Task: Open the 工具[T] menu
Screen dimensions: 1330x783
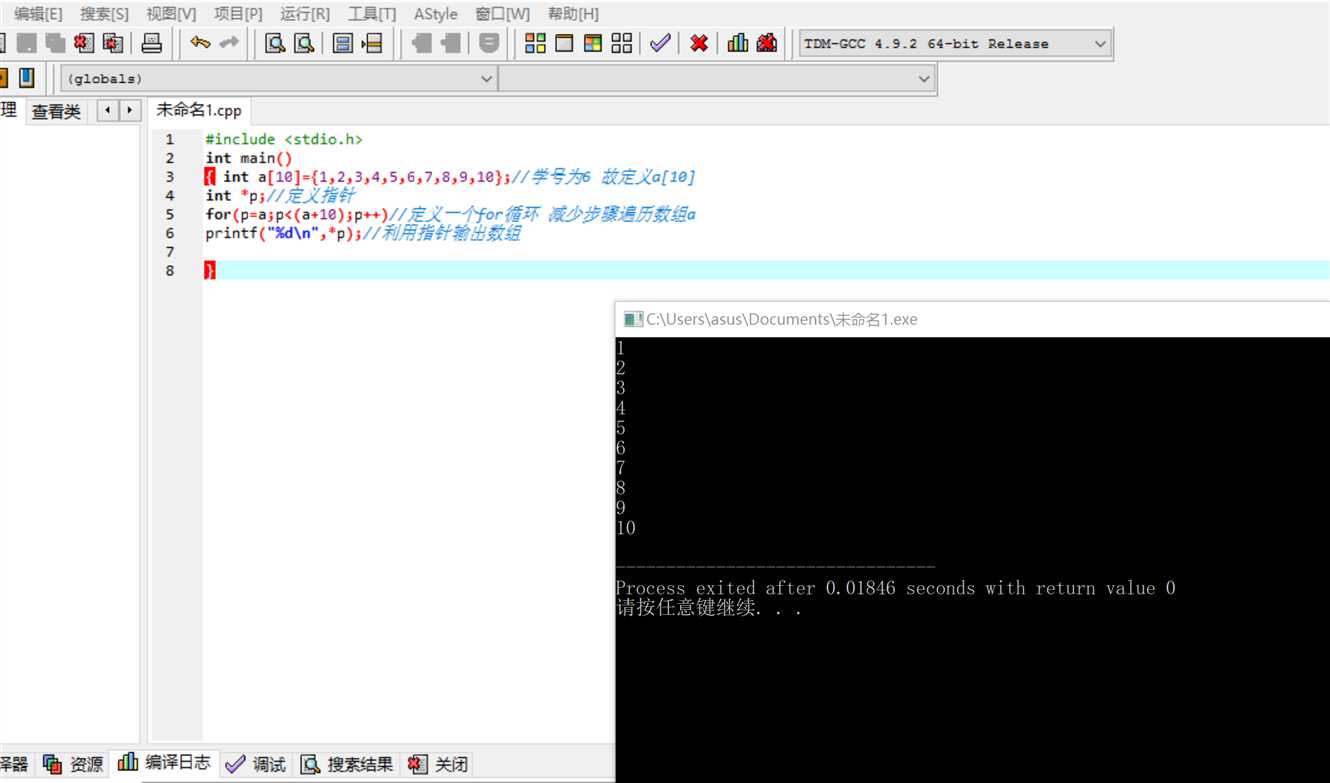Action: tap(372, 13)
